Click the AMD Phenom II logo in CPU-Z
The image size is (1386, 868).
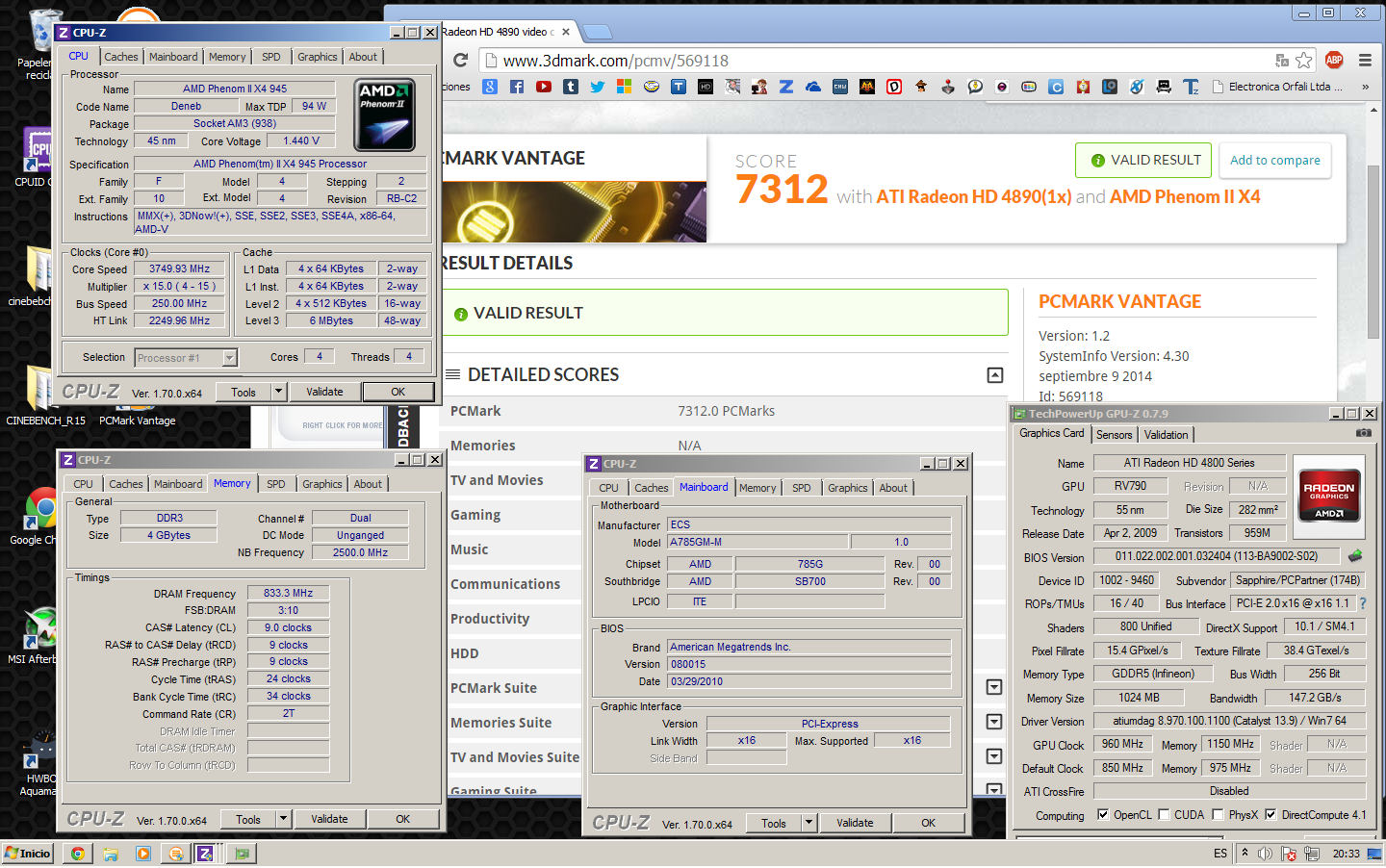384,115
